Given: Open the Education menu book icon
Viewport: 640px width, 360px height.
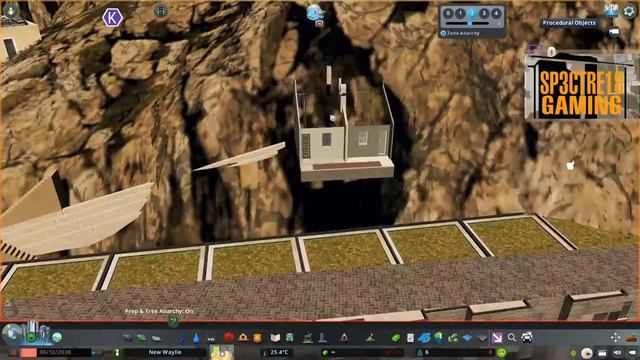Looking at the screenshot, I should click(276, 338).
